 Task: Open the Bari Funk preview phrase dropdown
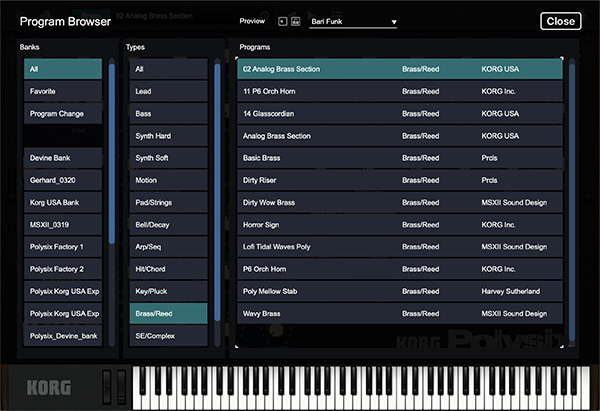coord(353,22)
